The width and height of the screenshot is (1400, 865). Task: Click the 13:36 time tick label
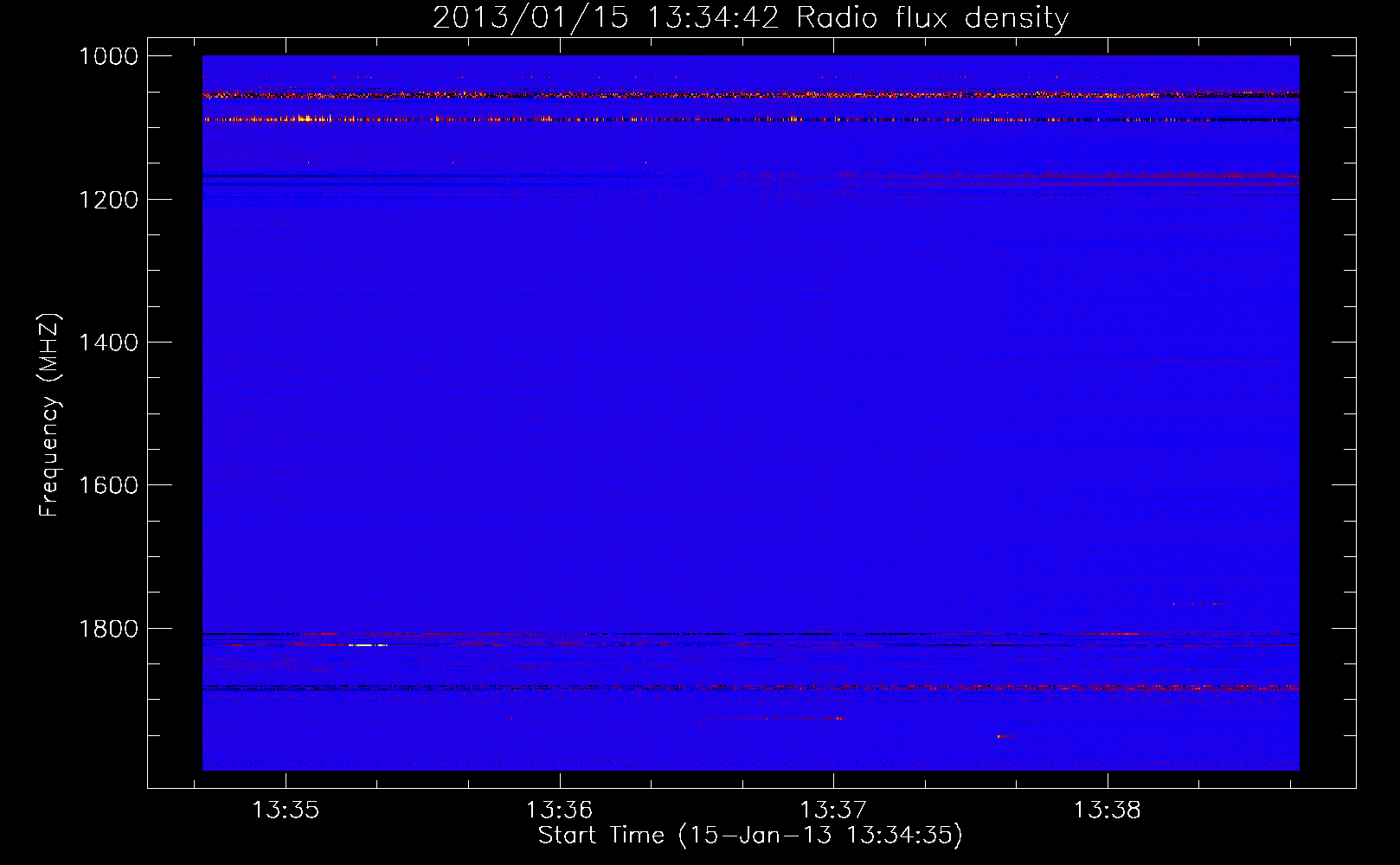pyautogui.click(x=559, y=810)
